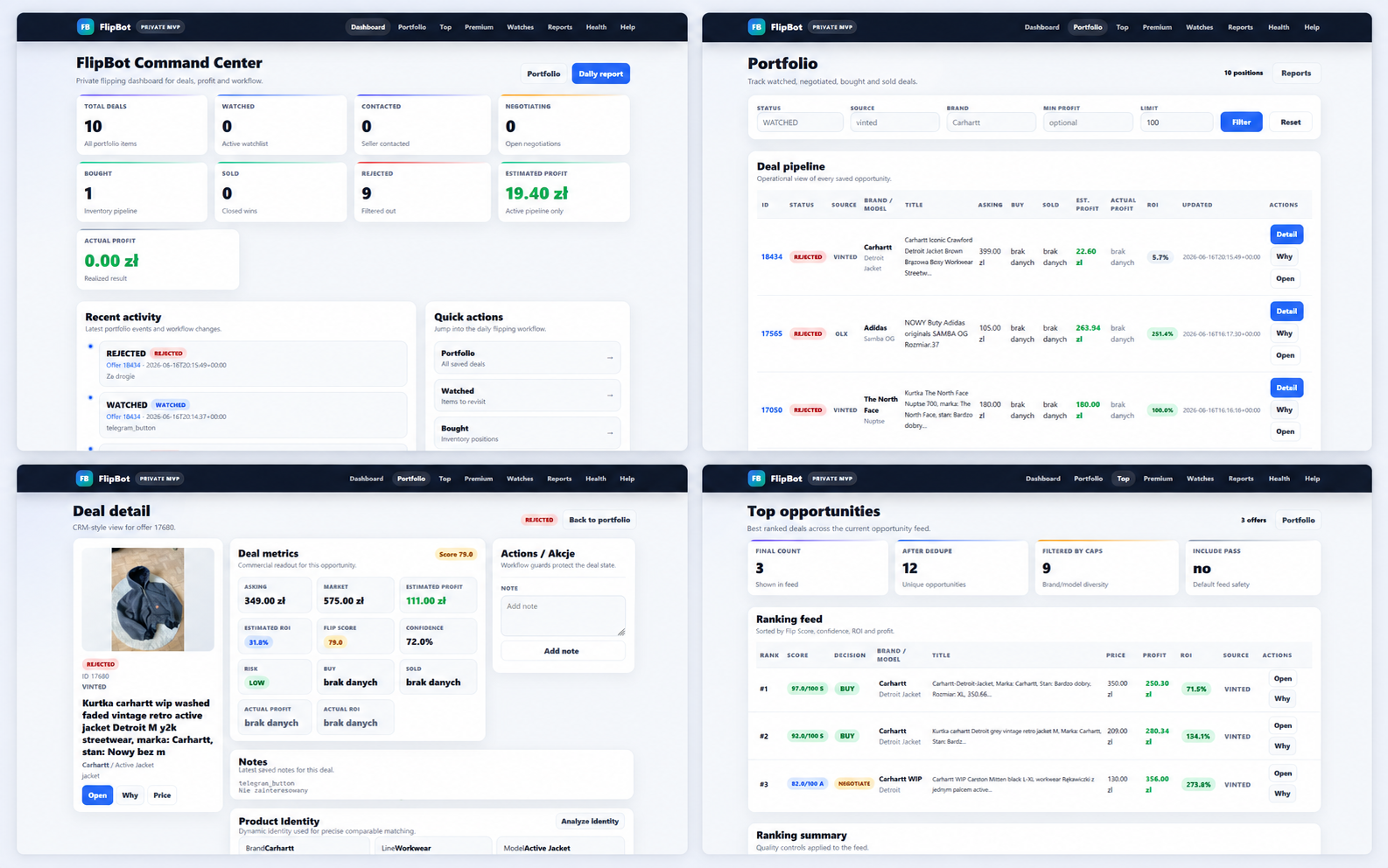Click the Rejected count 9 card
The height and width of the screenshot is (868, 1388).
coord(422,192)
